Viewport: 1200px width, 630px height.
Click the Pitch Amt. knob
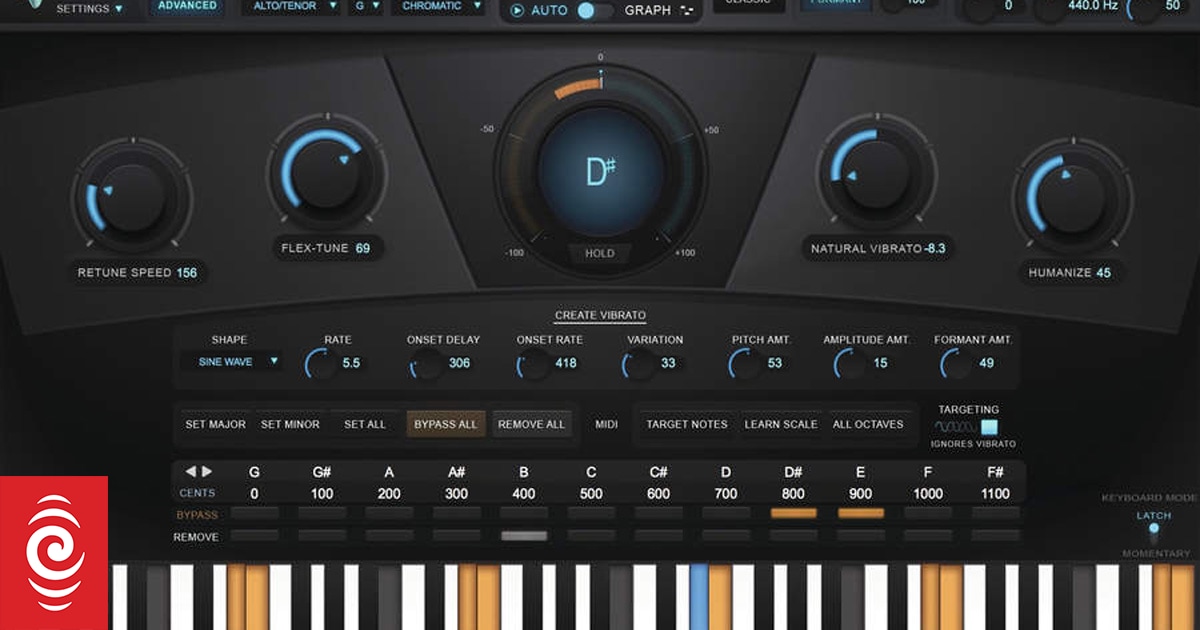point(745,364)
